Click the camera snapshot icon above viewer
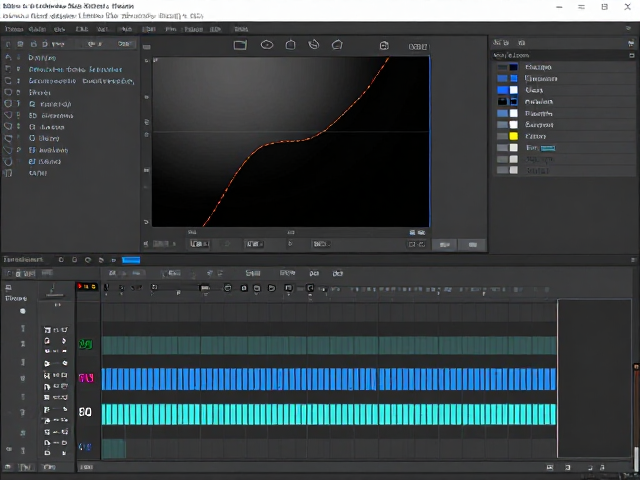 point(384,46)
